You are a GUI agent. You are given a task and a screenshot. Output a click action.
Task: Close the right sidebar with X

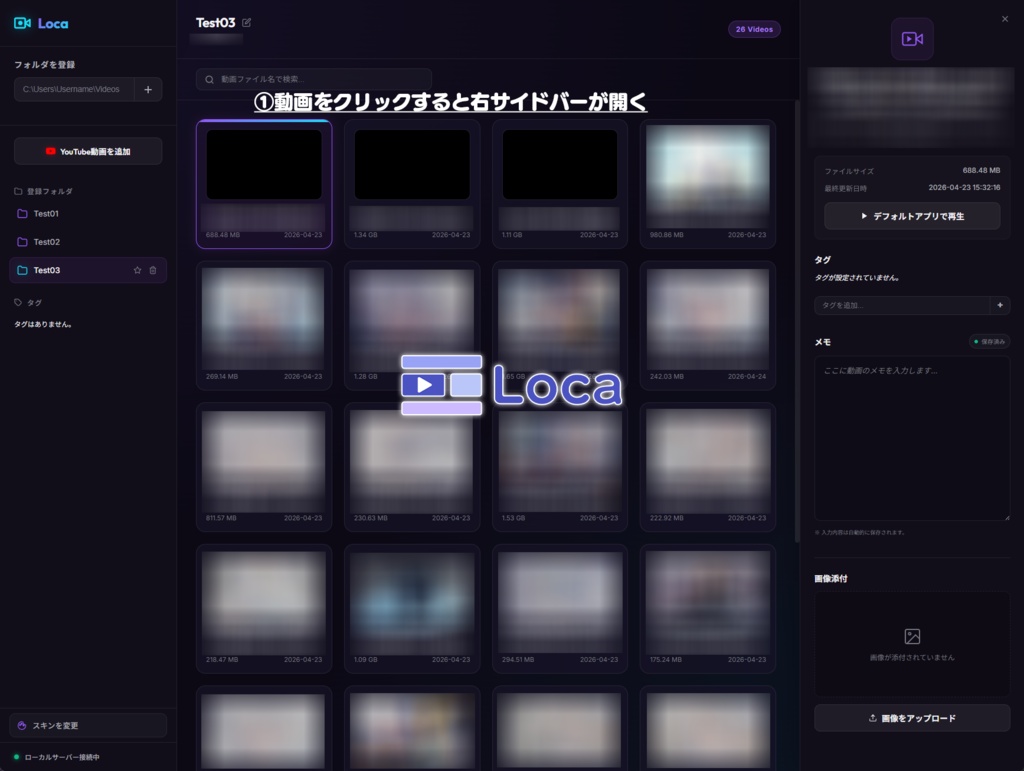[x=1004, y=19]
